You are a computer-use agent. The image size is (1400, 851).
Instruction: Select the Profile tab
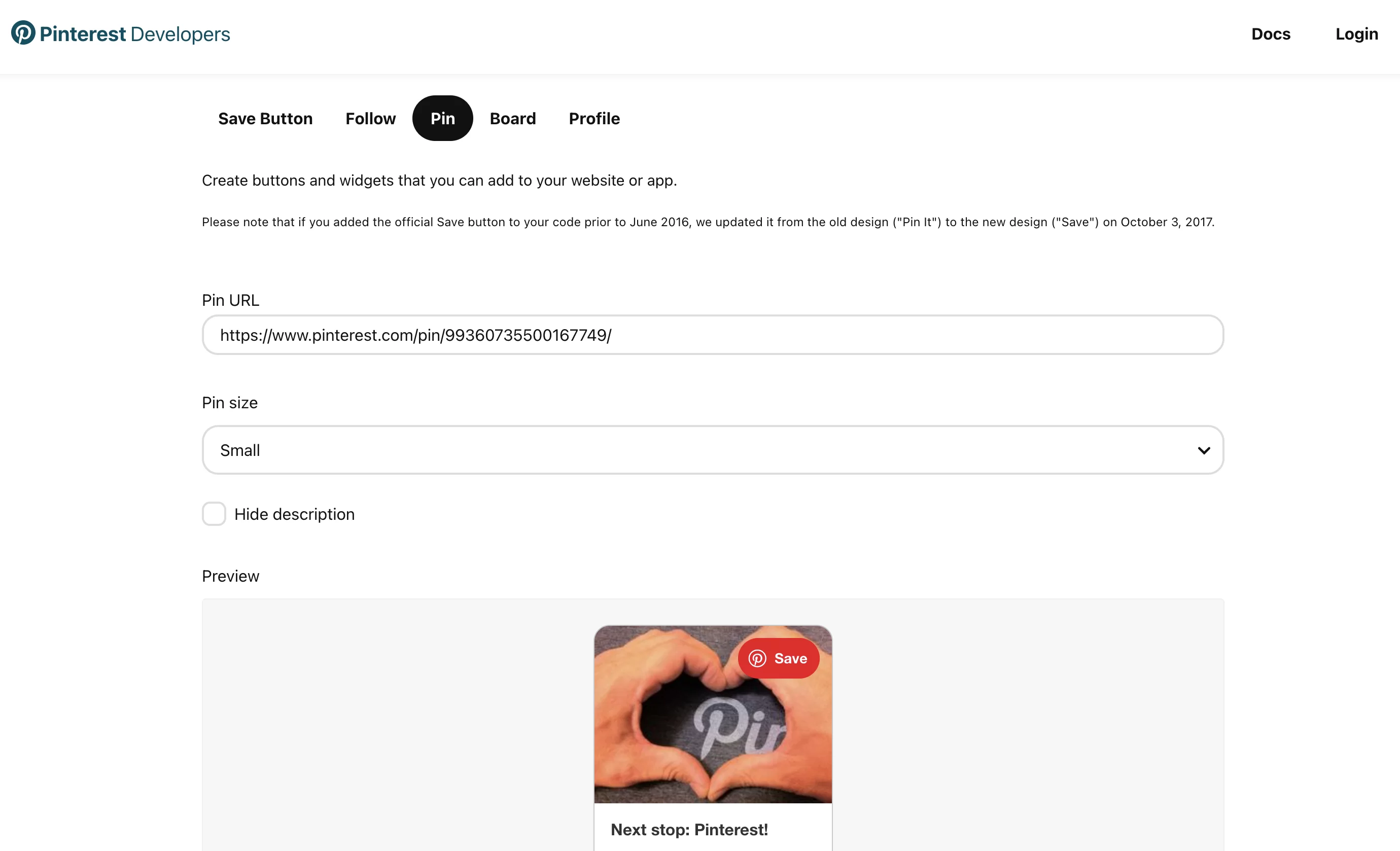point(594,117)
